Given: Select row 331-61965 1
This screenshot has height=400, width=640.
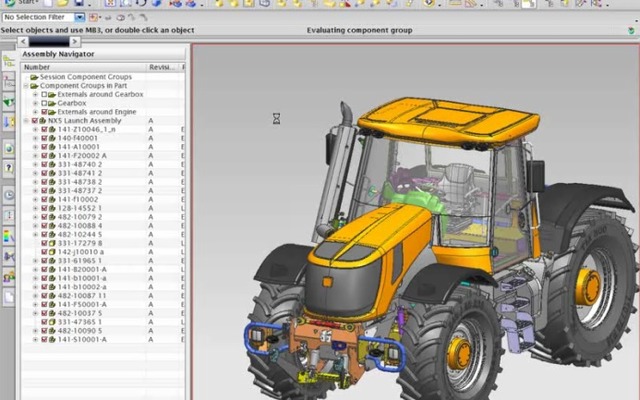Looking at the screenshot, I should tap(103, 261).
